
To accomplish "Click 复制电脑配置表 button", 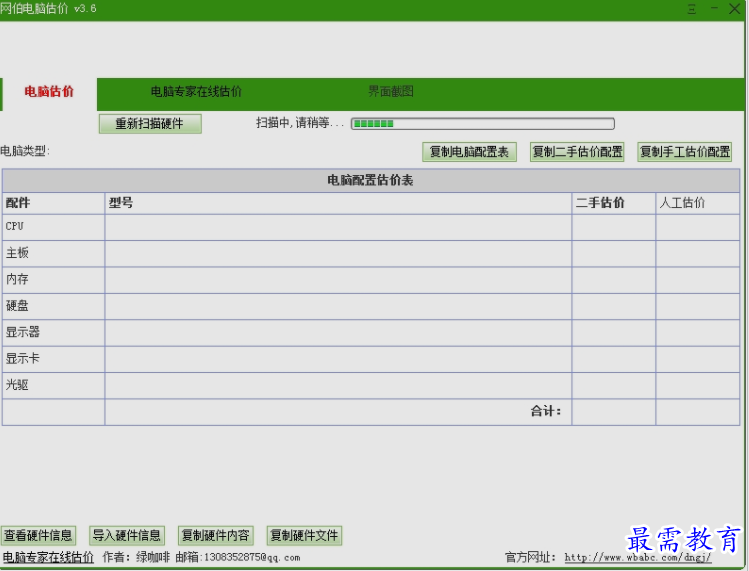I will (469, 152).
